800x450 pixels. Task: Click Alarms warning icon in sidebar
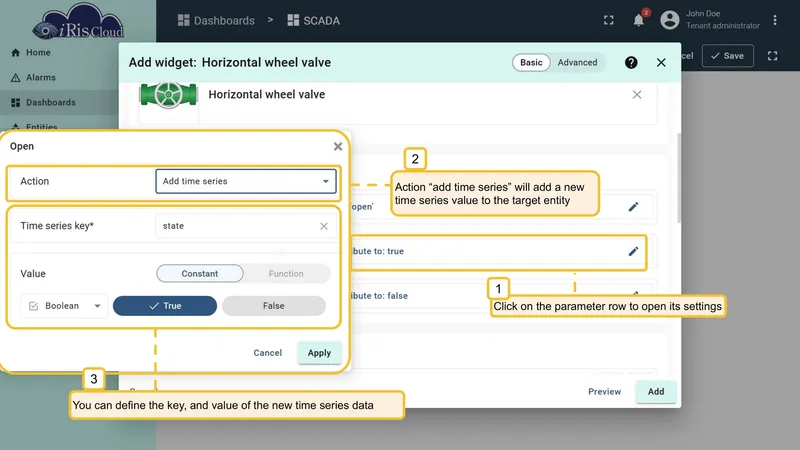tap(15, 78)
